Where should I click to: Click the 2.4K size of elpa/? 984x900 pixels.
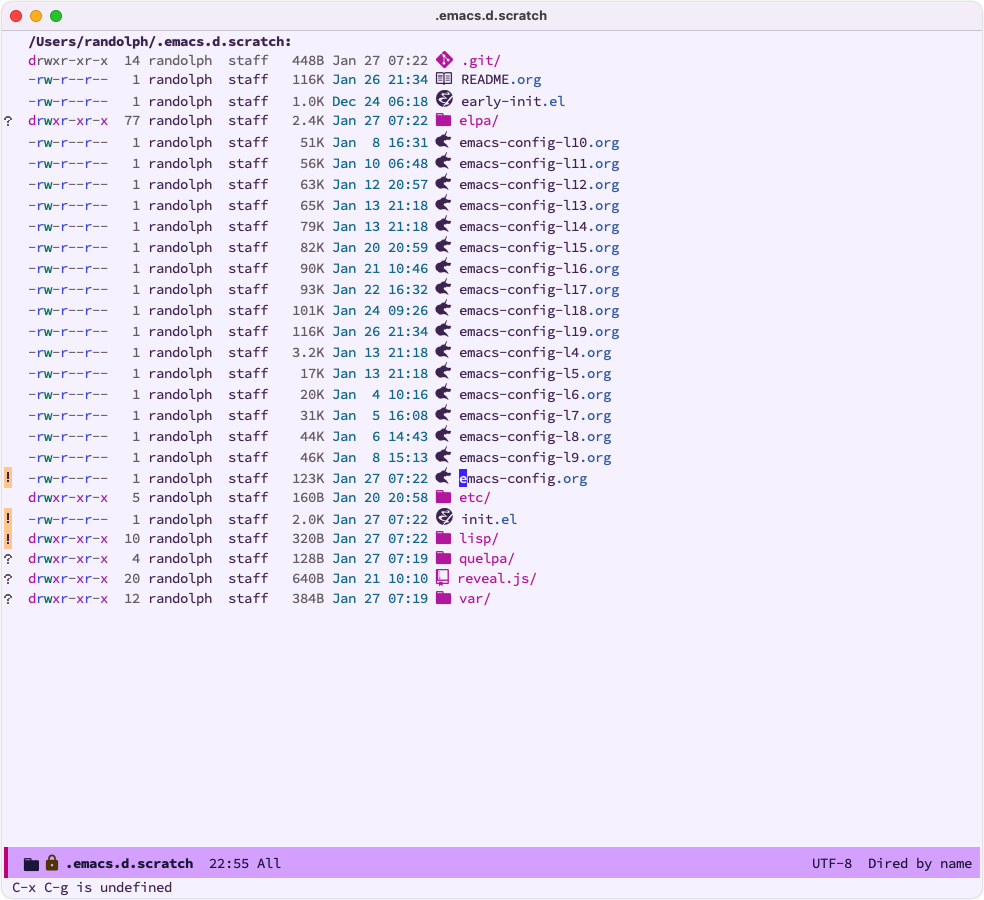(308, 121)
